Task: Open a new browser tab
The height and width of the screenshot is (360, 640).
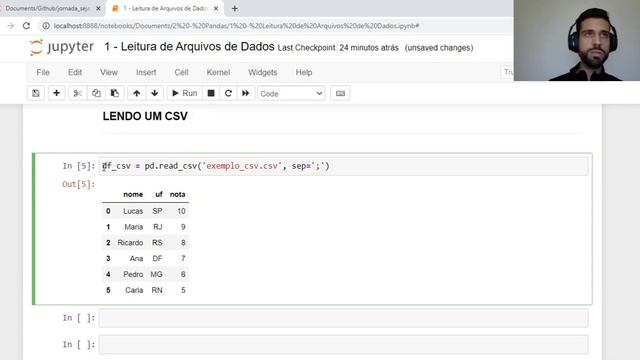Action: pyautogui.click(x=235, y=8)
